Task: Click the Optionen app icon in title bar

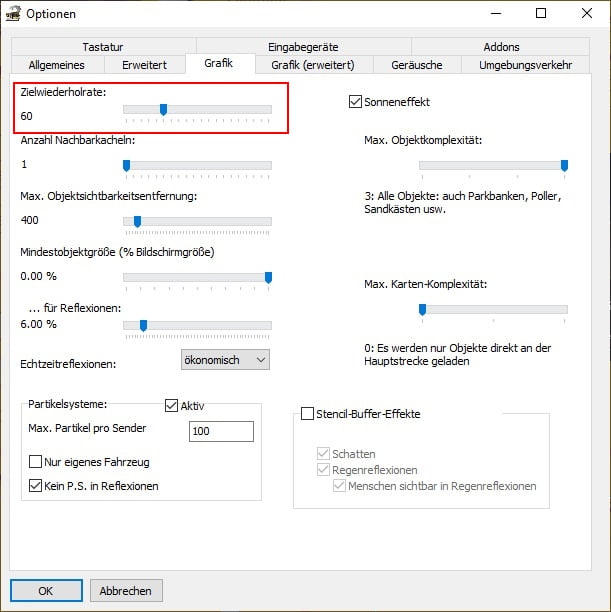Action: coord(14,14)
